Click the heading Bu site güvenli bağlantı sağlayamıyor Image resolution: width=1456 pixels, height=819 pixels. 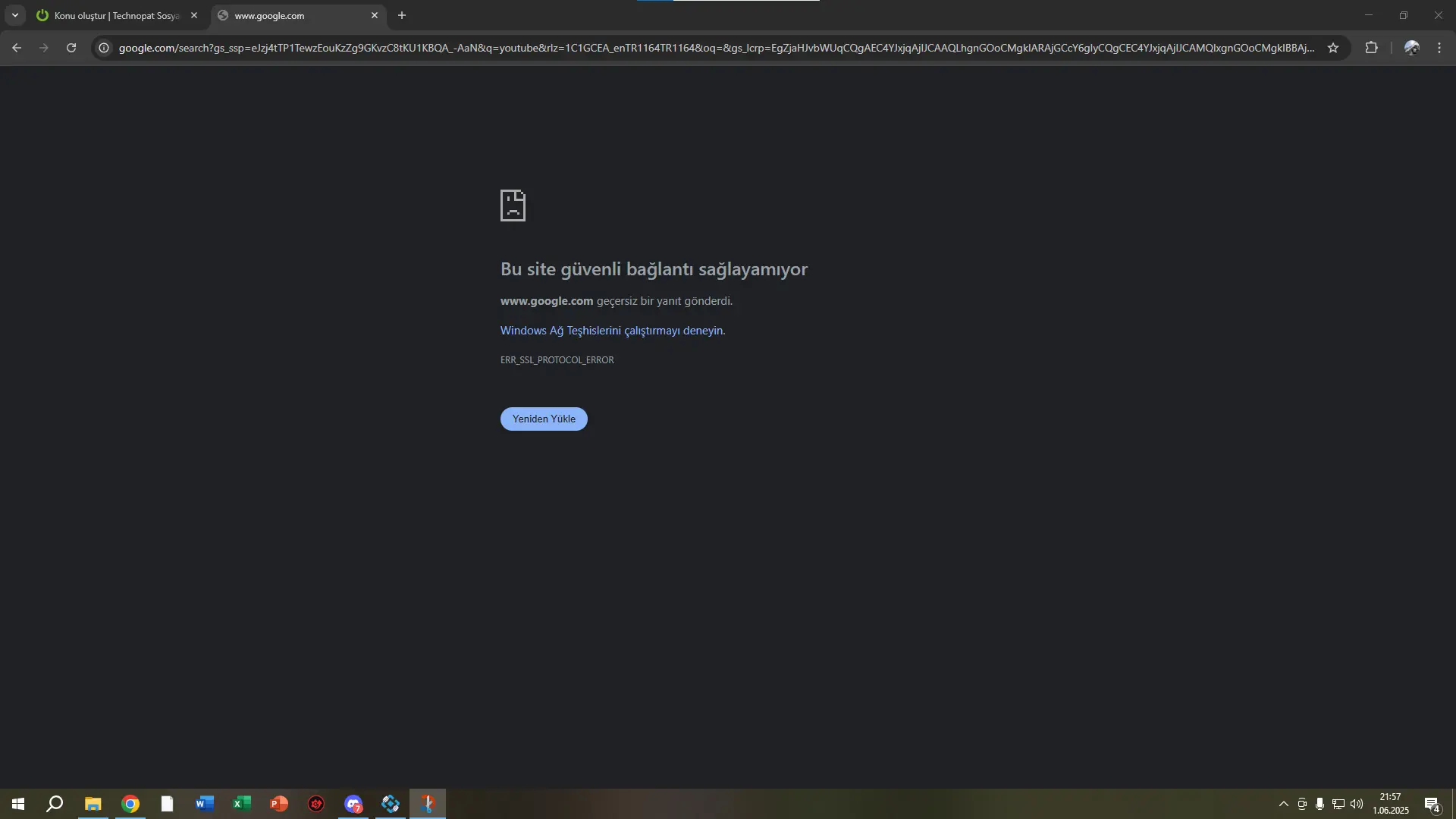pos(654,269)
